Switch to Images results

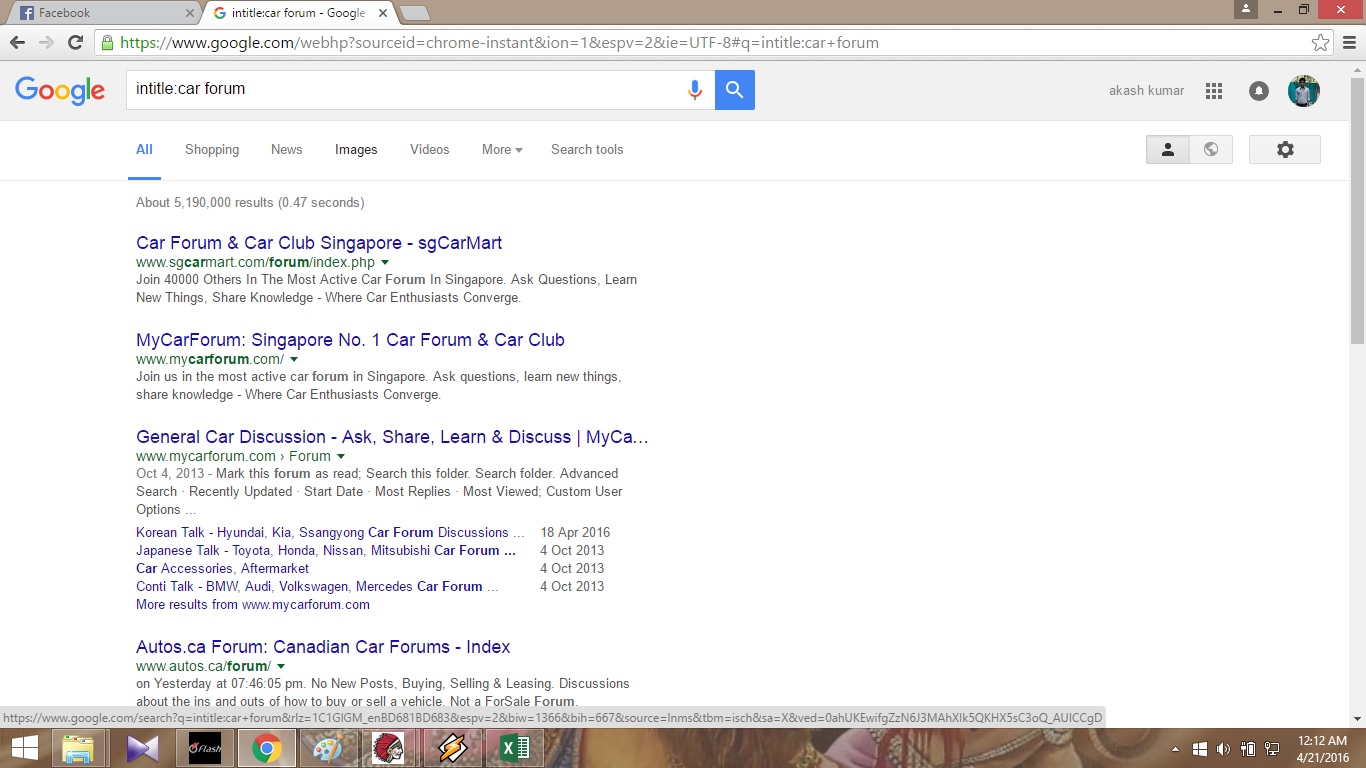tap(356, 149)
